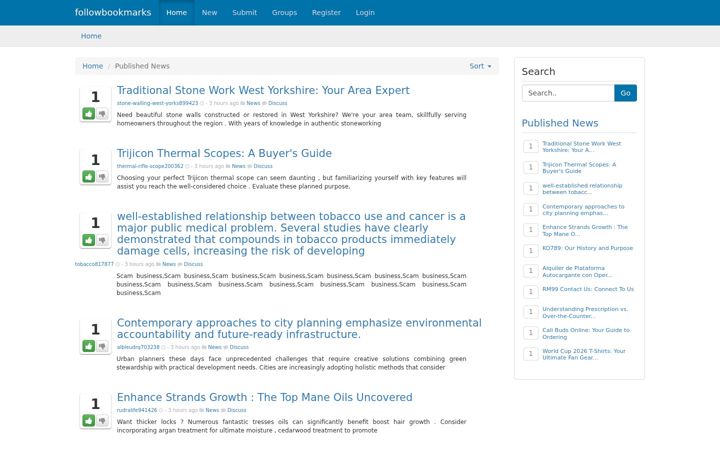Click vote count box beside RM99 Contact Us
Screen dimensions: 720x450
point(530,292)
